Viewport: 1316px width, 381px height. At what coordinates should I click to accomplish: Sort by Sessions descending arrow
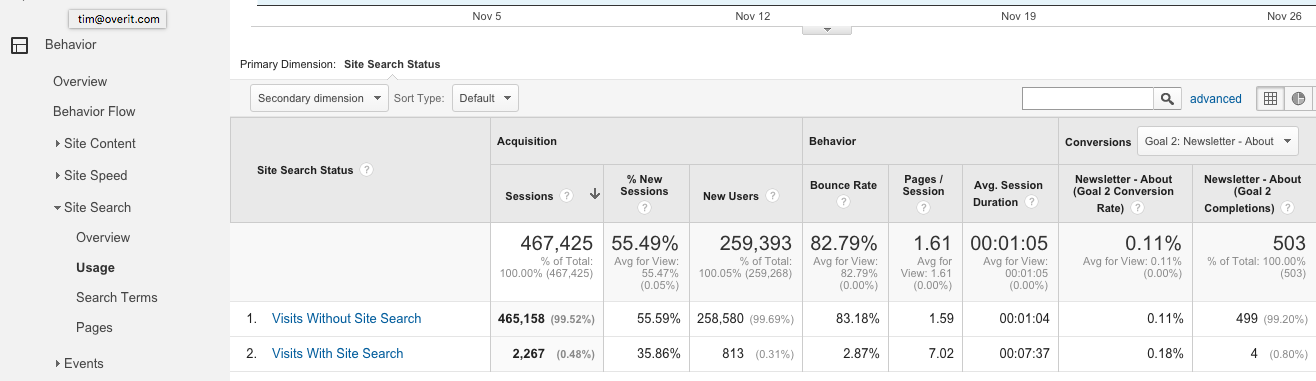click(x=595, y=195)
